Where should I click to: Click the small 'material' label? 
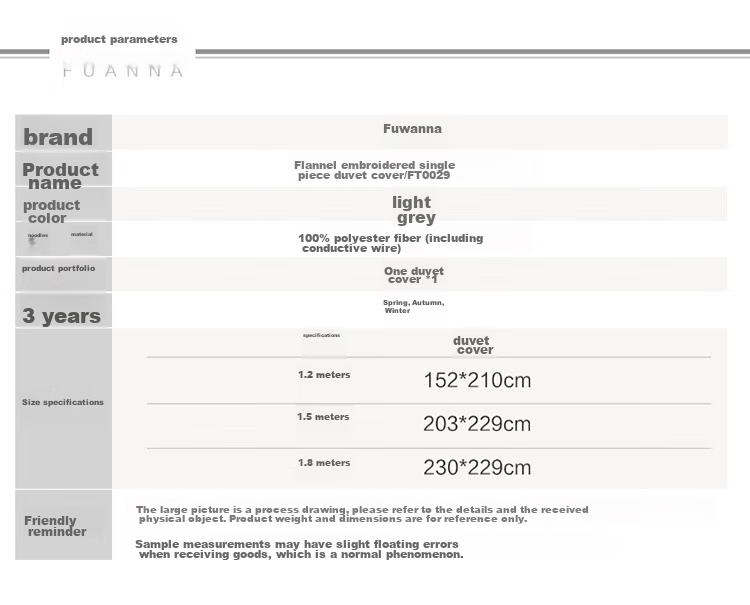82,234
